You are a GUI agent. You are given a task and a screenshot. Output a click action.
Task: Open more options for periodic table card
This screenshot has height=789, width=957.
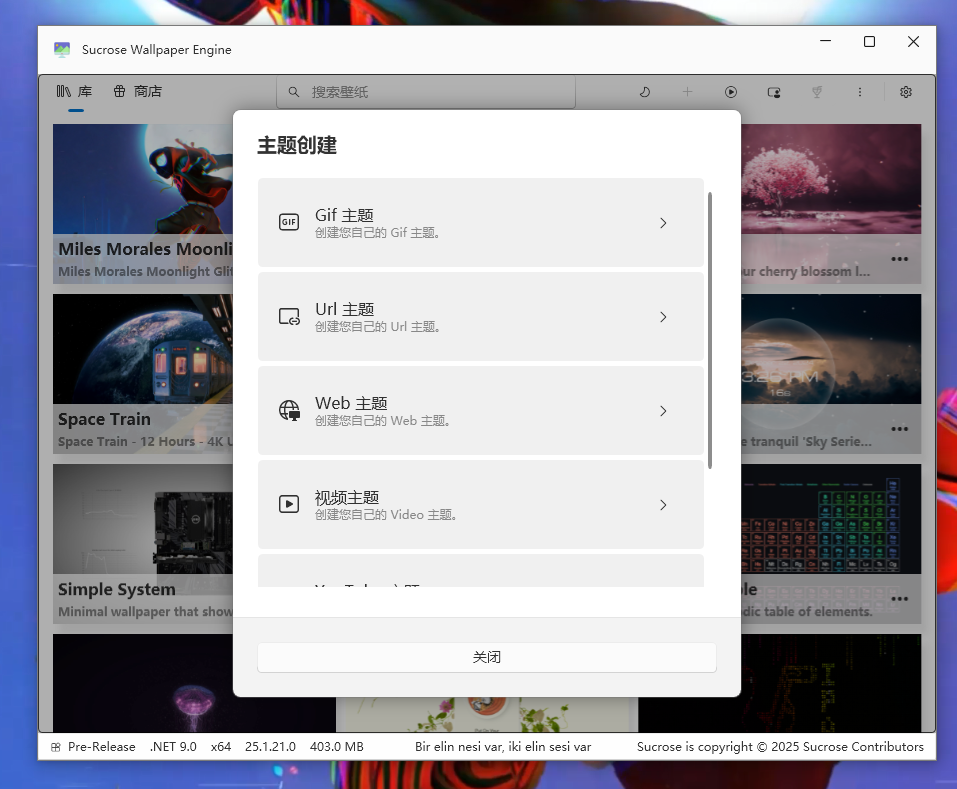(899, 599)
